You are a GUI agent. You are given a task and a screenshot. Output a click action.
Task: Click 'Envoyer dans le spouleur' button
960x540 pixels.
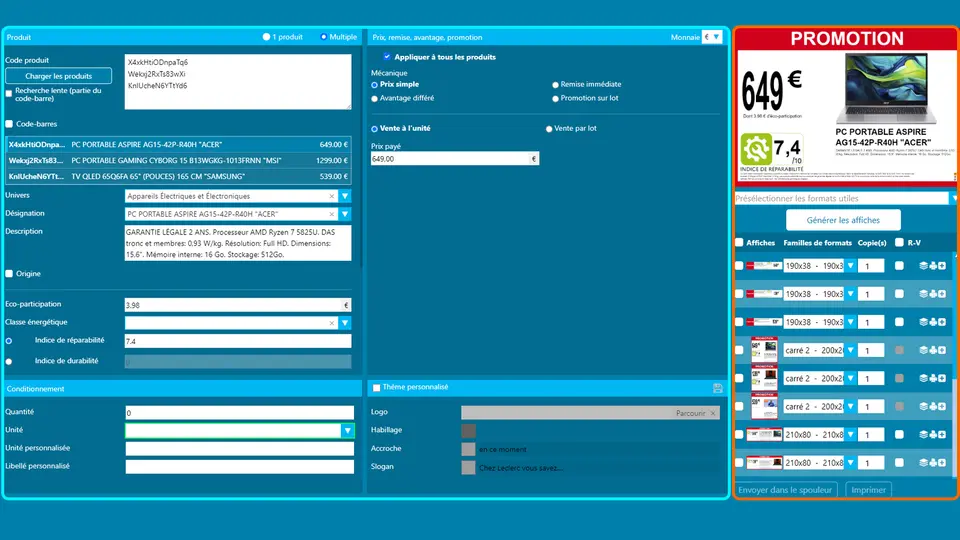pyautogui.click(x=785, y=490)
